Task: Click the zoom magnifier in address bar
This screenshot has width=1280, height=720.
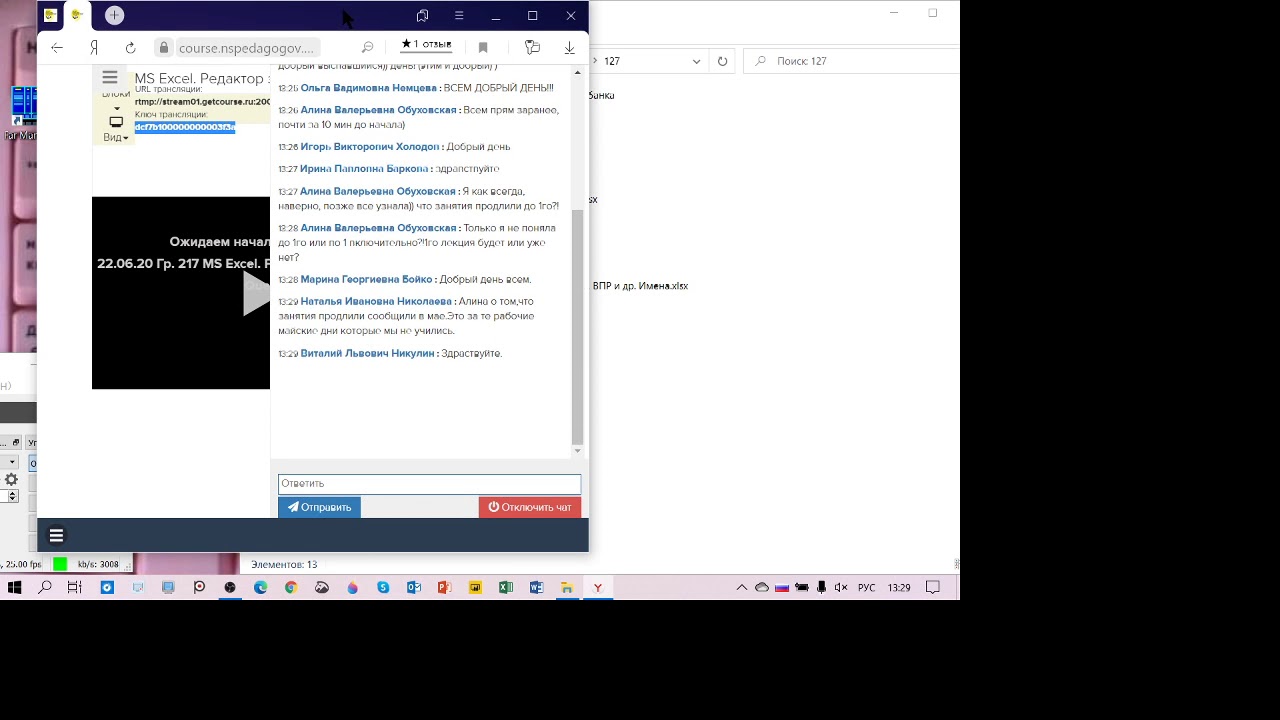Action: tap(367, 47)
